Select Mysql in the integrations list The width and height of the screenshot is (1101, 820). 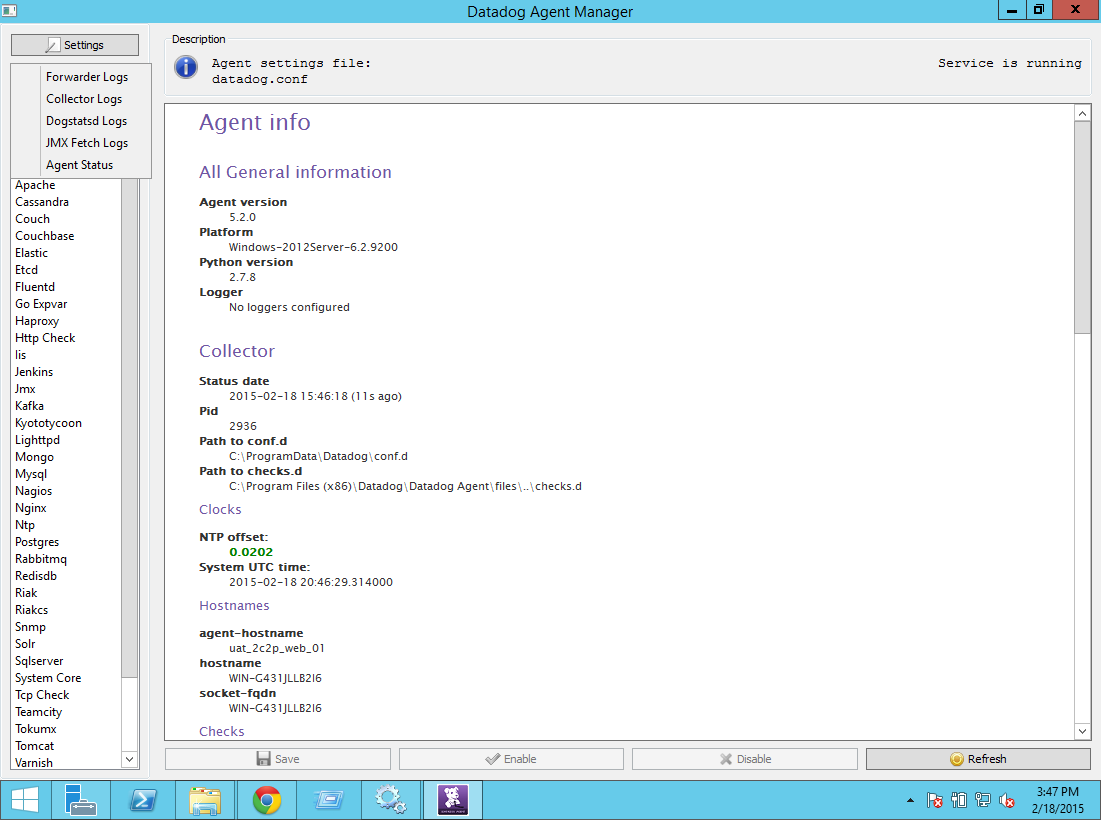[31, 474]
